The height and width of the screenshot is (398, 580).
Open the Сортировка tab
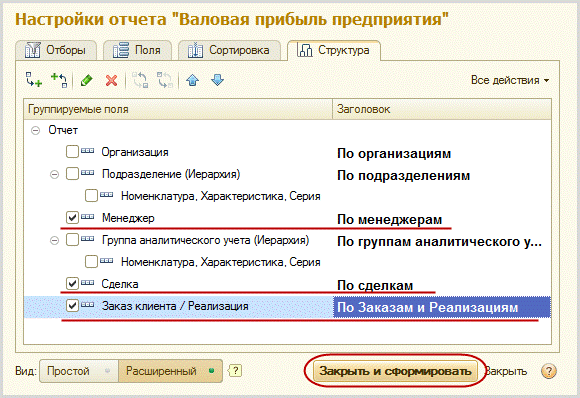click(x=229, y=50)
